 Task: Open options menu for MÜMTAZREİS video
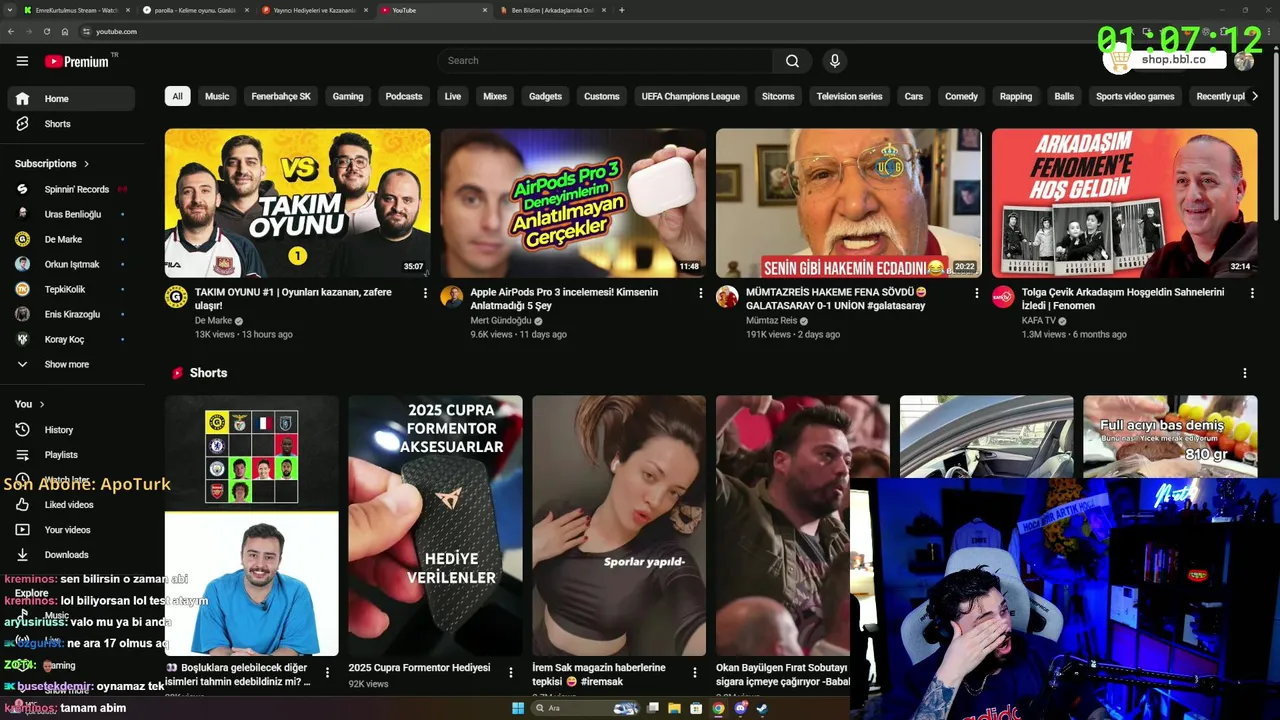[976, 293]
